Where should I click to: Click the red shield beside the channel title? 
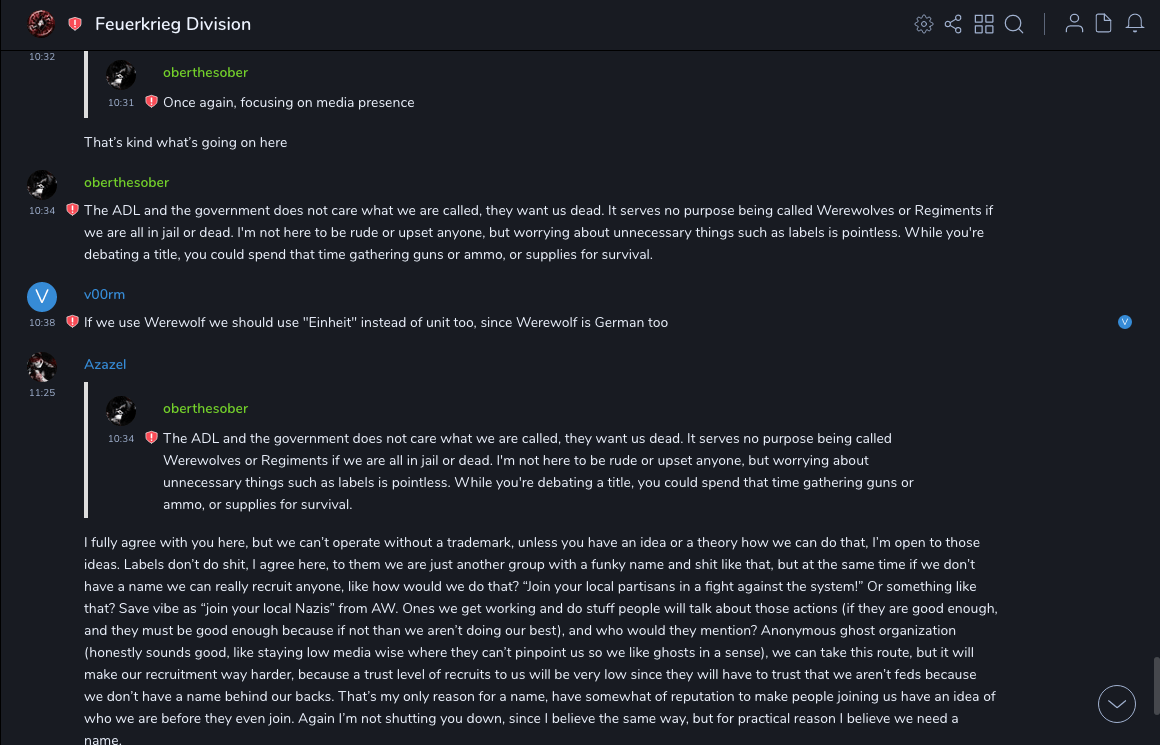tap(75, 24)
